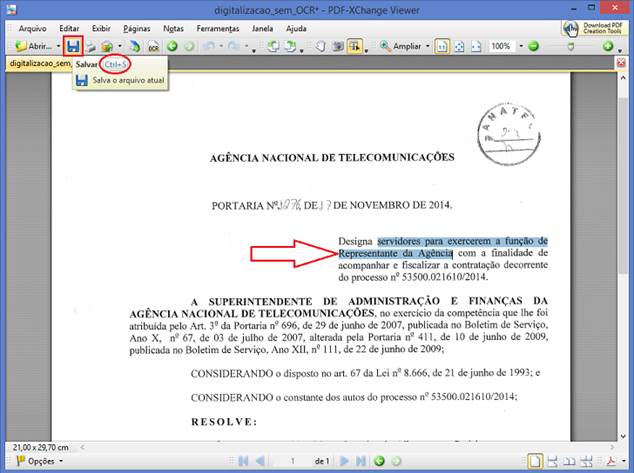This screenshot has height=473, width=634.
Task: Open the Ajuda menu
Action: 296,29
